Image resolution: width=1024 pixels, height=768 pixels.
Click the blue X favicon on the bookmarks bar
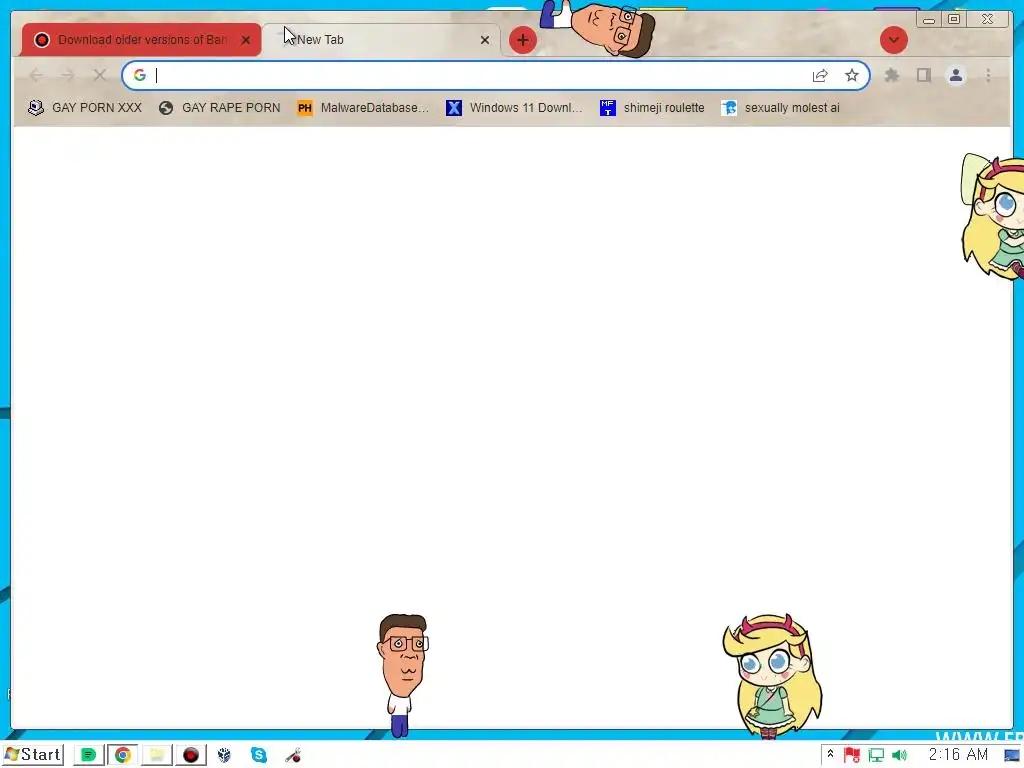pyautogui.click(x=454, y=108)
